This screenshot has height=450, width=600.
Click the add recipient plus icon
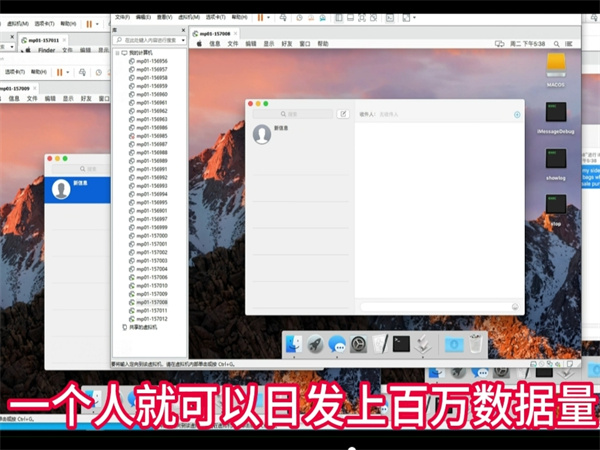tap(517, 115)
